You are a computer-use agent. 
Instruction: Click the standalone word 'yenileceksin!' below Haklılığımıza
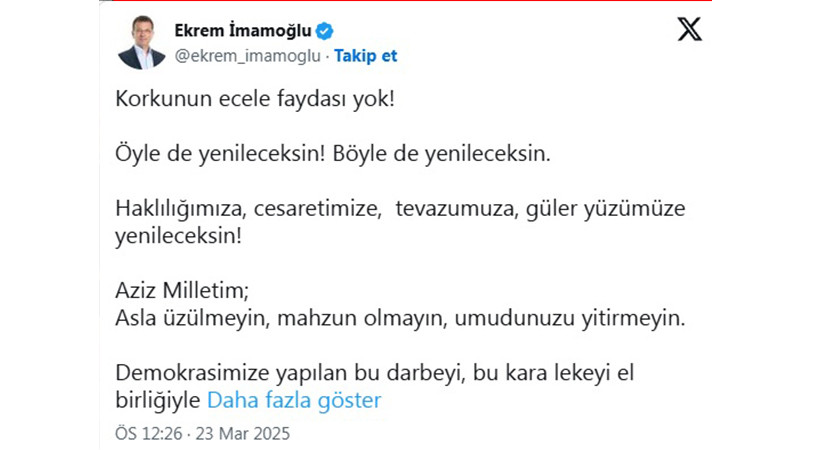coord(178,236)
